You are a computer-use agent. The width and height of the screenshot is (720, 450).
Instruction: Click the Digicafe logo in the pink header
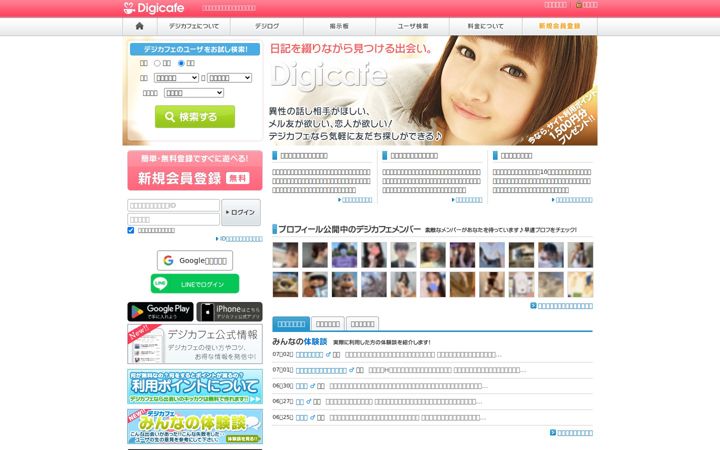(x=154, y=8)
